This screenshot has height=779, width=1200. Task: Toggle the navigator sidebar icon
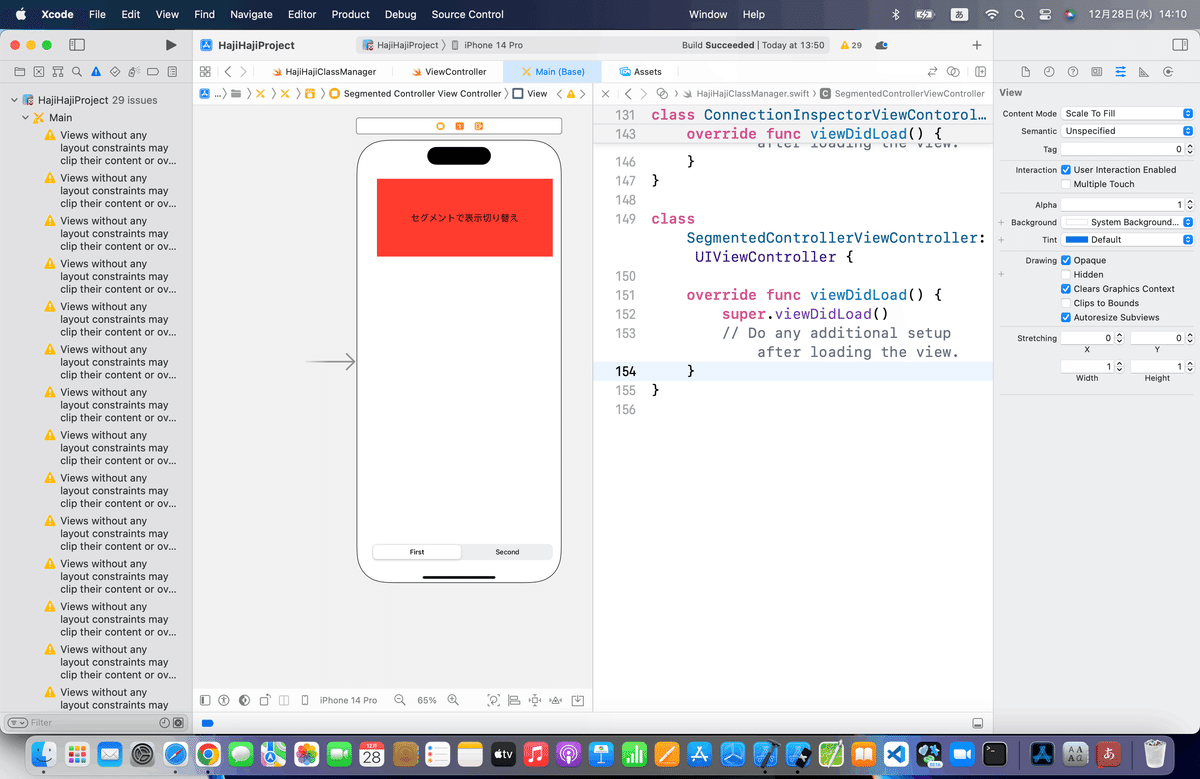[x=77, y=45]
